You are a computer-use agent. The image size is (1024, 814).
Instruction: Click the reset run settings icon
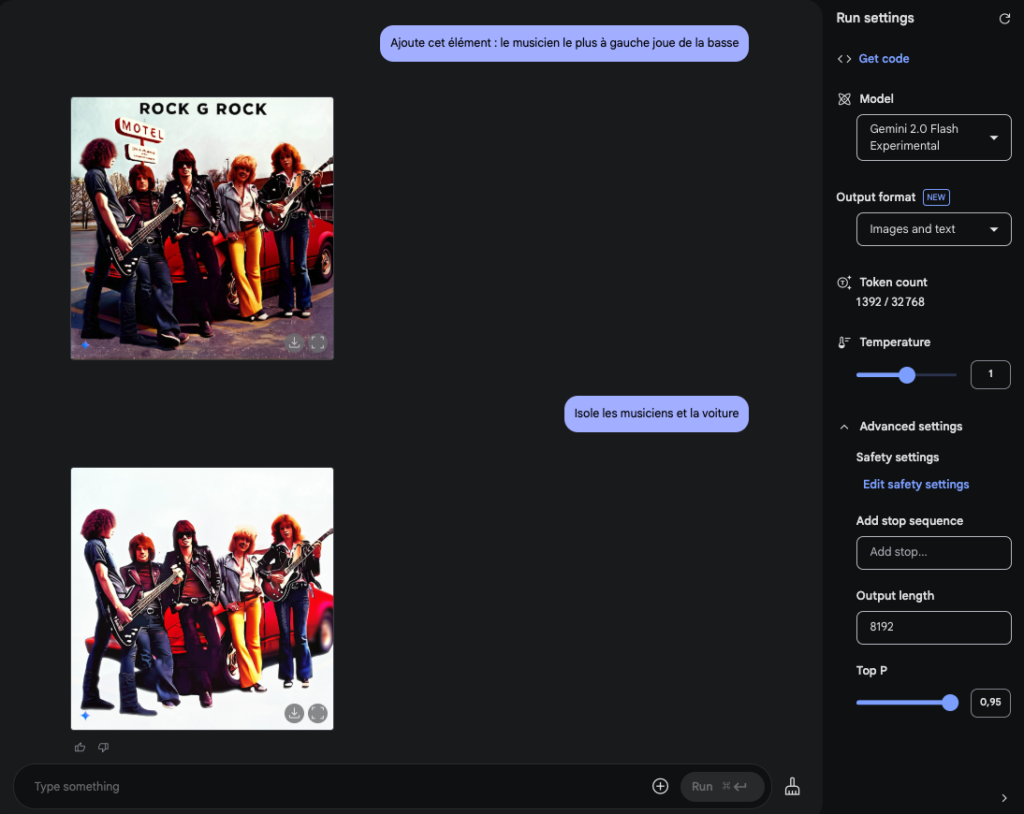1004,19
